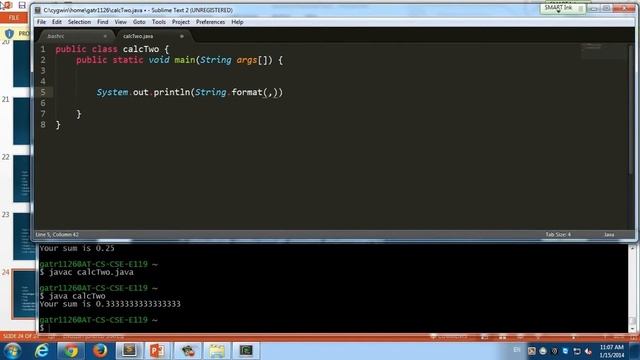Open the File menu in Sublime Text
Viewport: 640px width, 360px height.
tap(41, 22)
